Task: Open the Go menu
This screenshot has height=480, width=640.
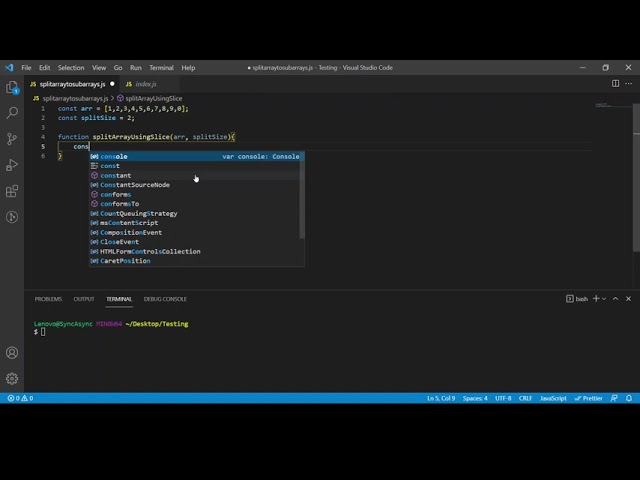Action: [x=118, y=68]
